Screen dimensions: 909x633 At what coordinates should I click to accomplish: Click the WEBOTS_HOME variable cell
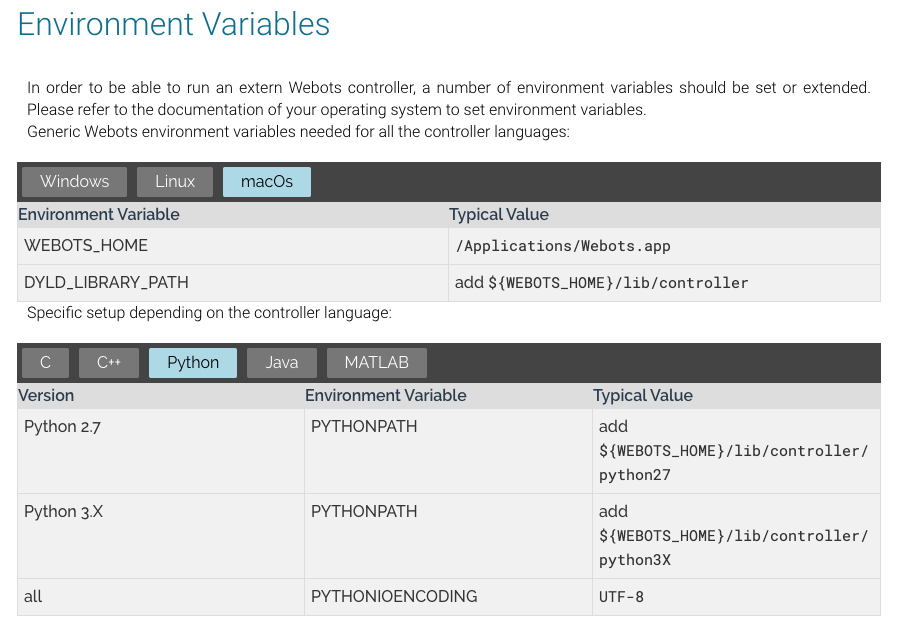click(232, 246)
